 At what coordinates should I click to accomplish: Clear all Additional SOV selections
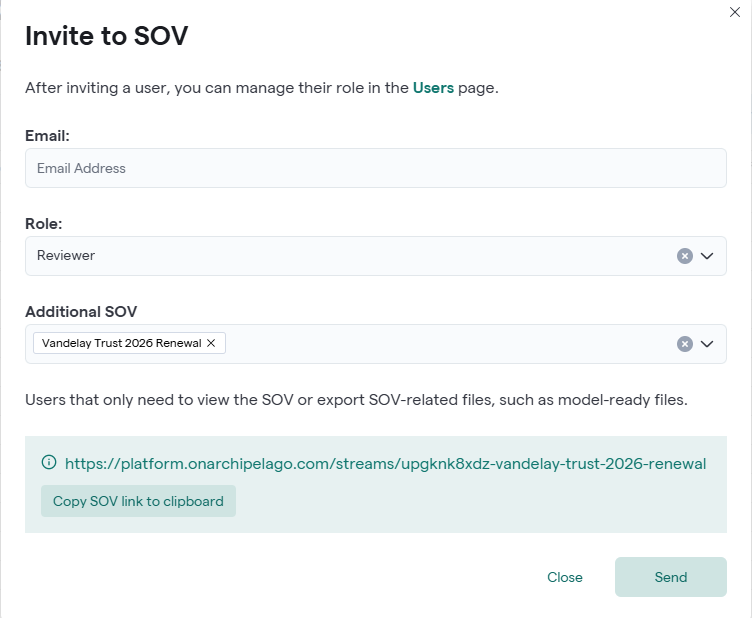(x=685, y=344)
